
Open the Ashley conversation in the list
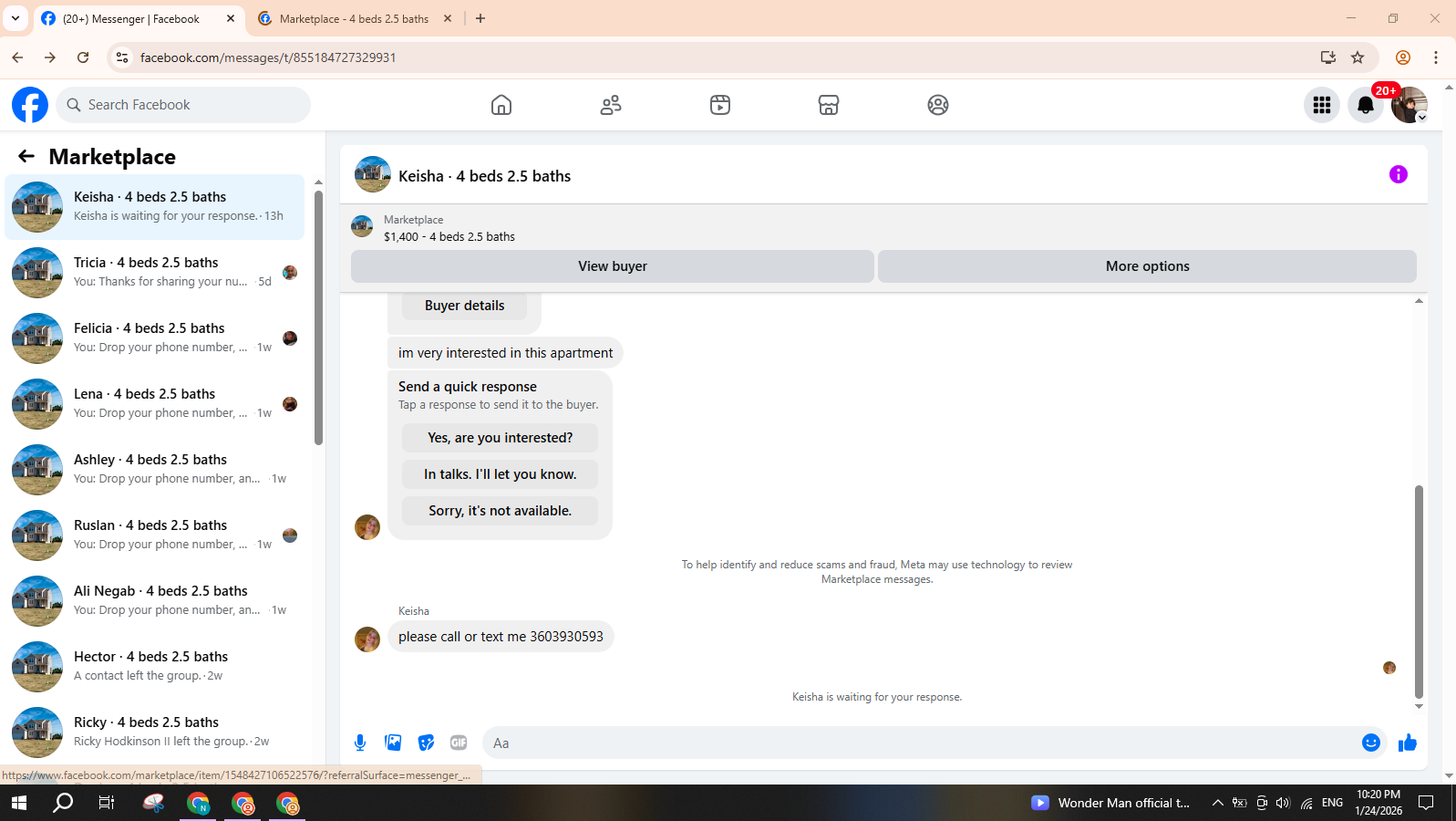155,470
